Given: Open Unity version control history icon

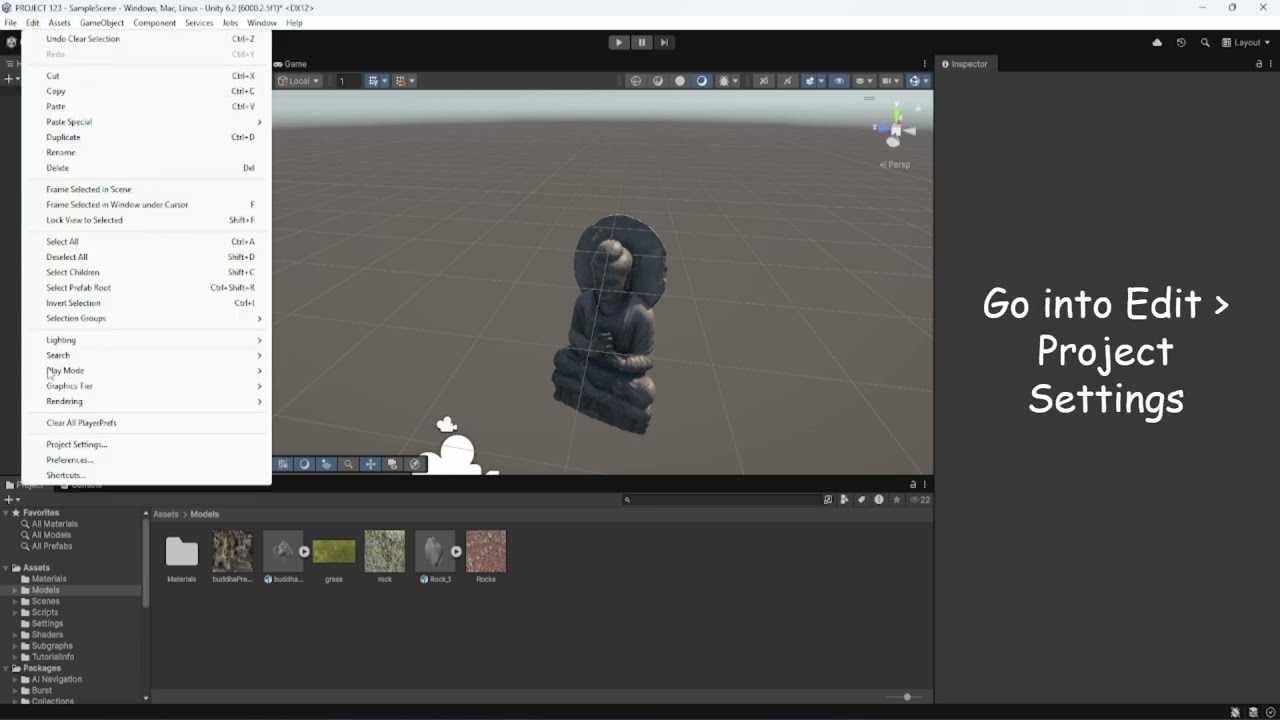Looking at the screenshot, I should click(x=1181, y=43).
